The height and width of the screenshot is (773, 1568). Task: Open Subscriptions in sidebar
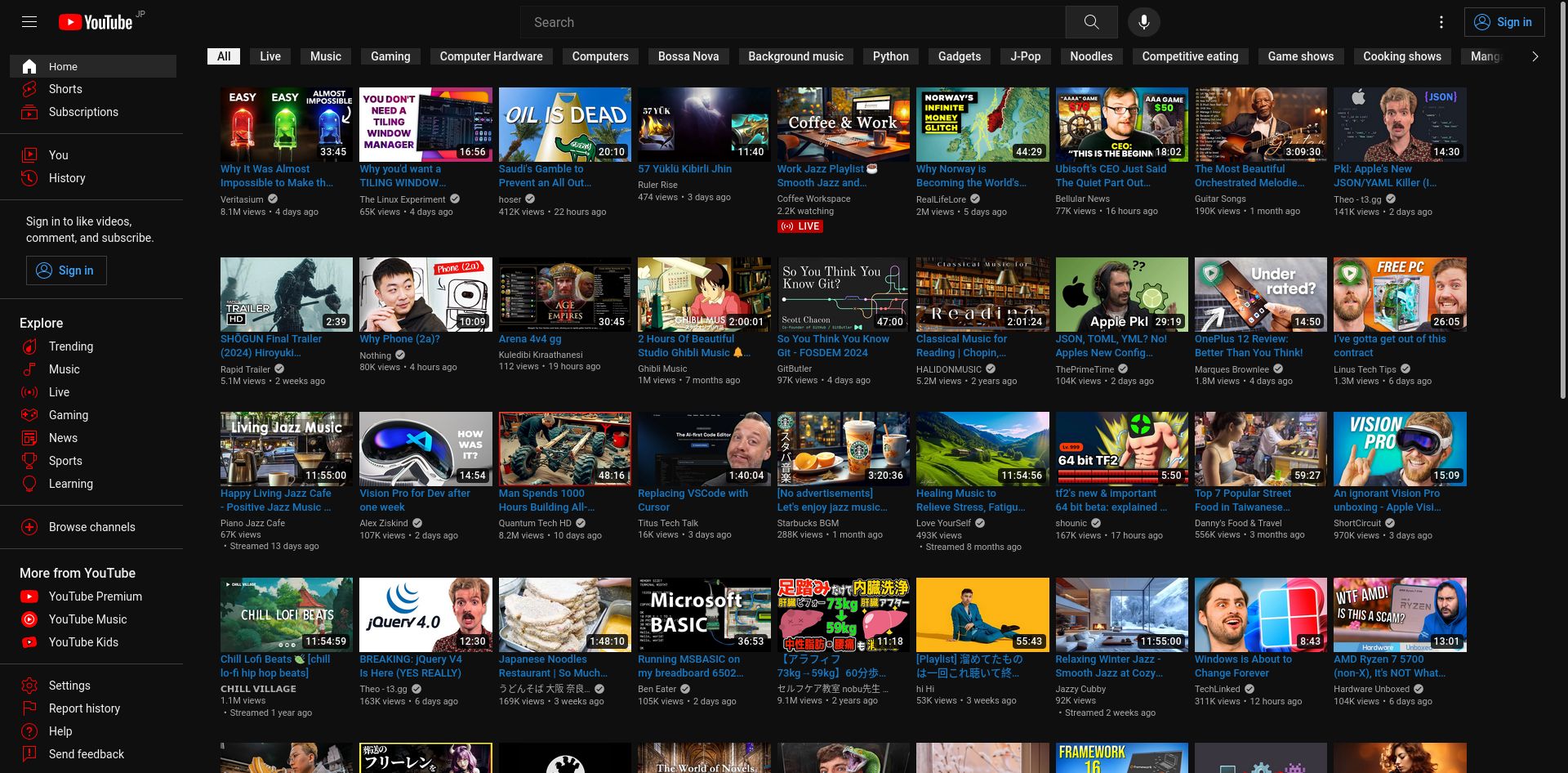pos(93,112)
